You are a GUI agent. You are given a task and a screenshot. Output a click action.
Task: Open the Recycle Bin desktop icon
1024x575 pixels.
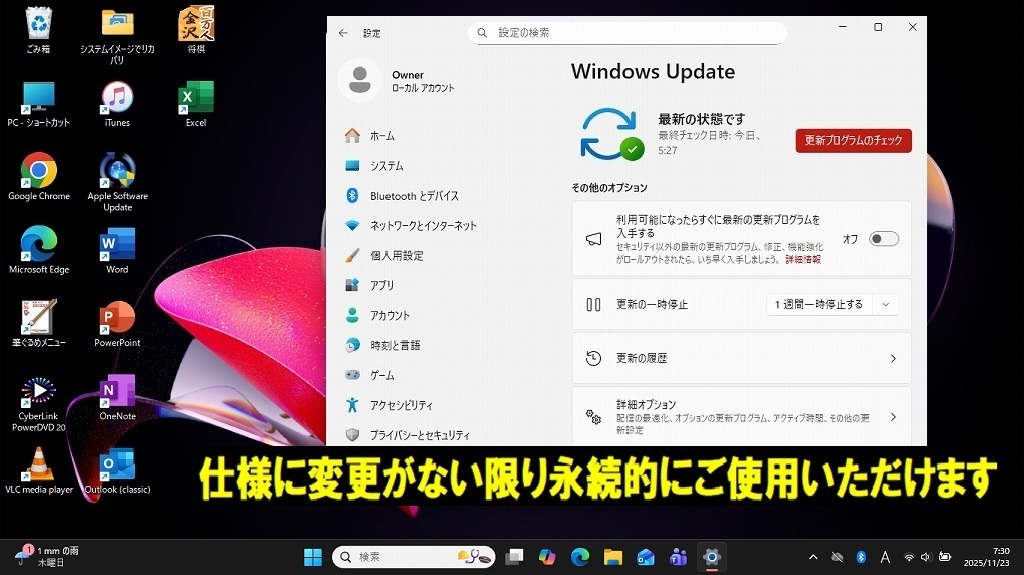click(x=38, y=30)
